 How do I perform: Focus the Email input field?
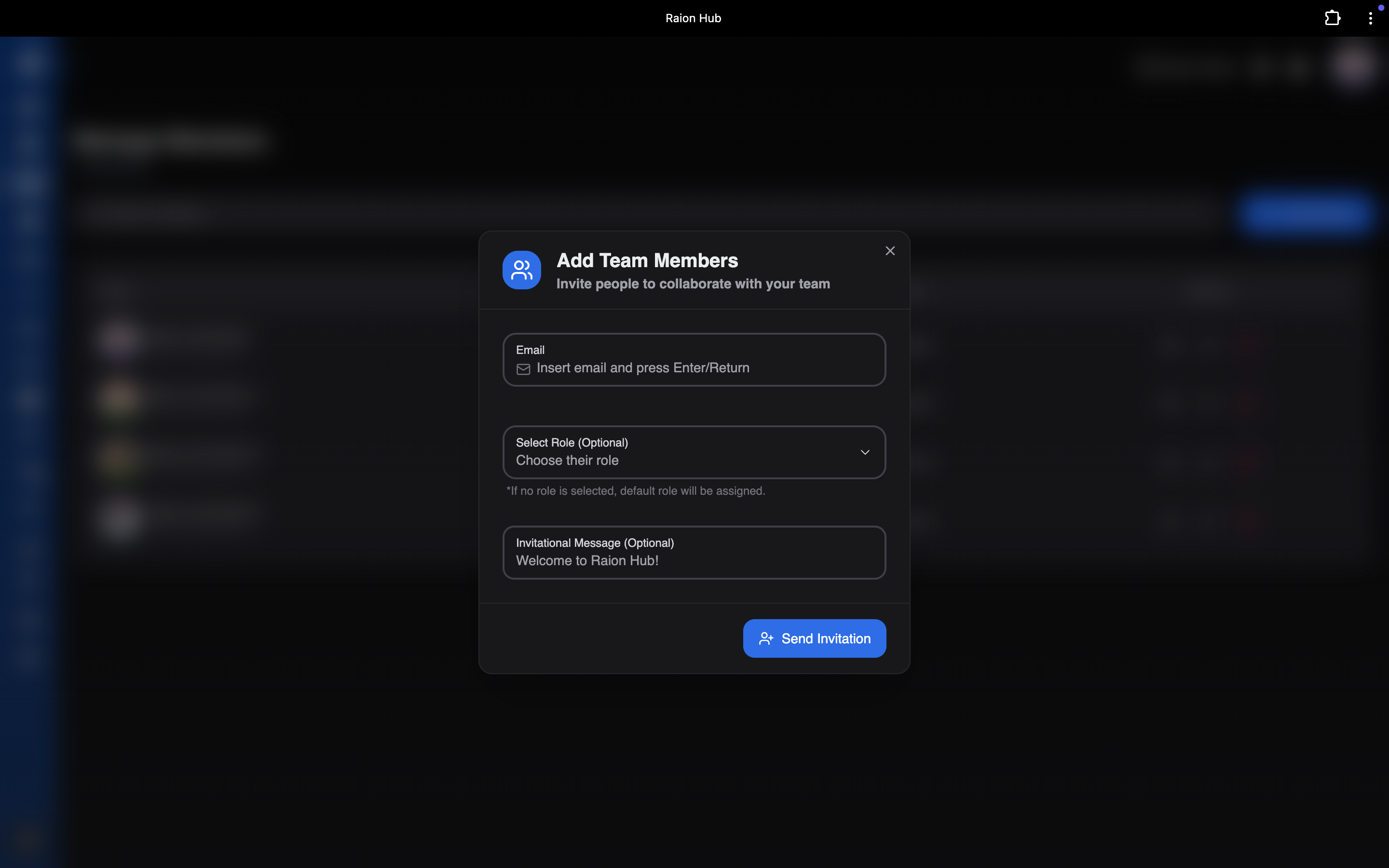click(694, 360)
